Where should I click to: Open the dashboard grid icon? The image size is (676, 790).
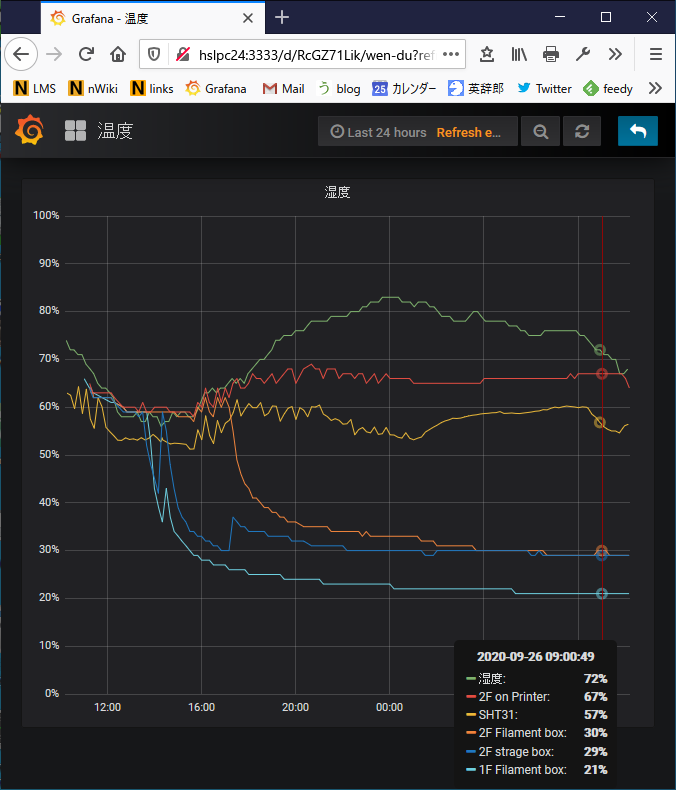pyautogui.click(x=76, y=131)
